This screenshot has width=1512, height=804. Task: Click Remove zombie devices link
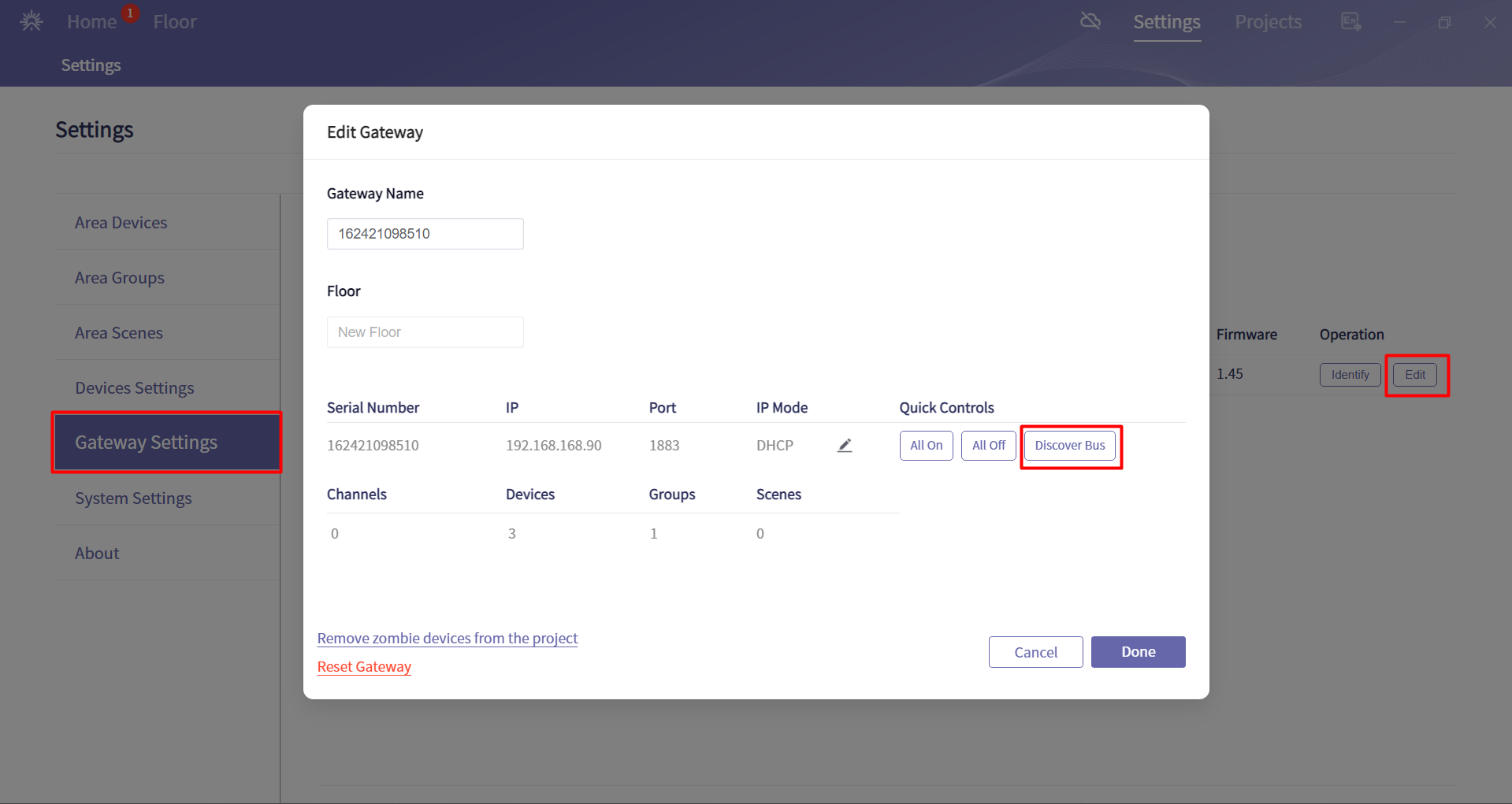pyautogui.click(x=448, y=639)
